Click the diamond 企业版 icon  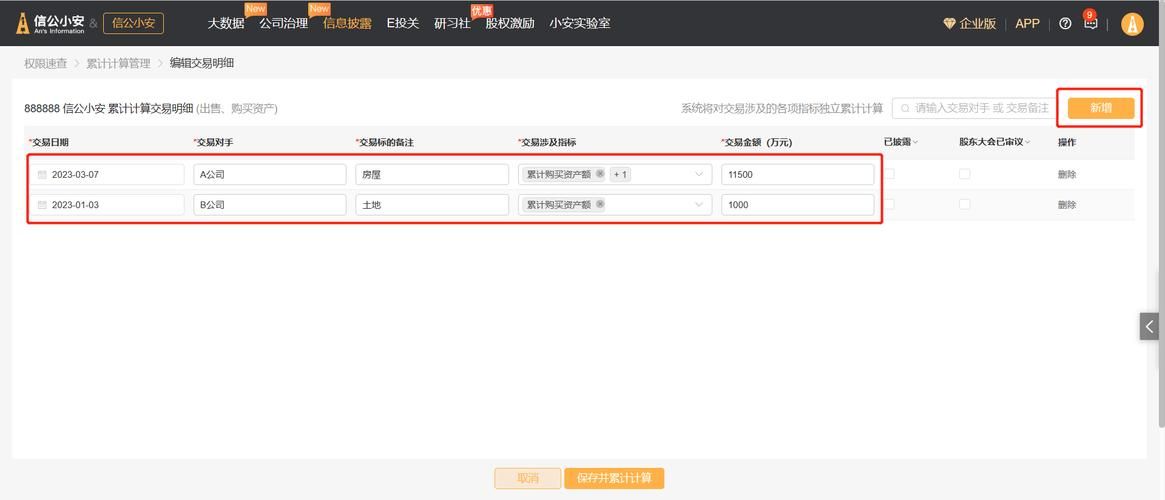[949, 24]
